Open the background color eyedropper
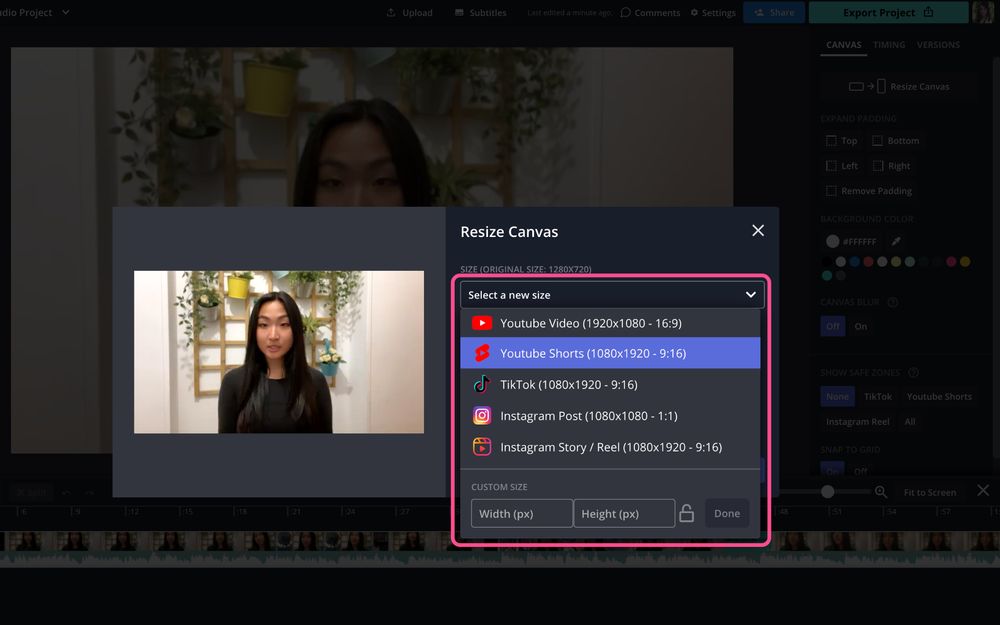The image size is (1000, 625). click(895, 240)
